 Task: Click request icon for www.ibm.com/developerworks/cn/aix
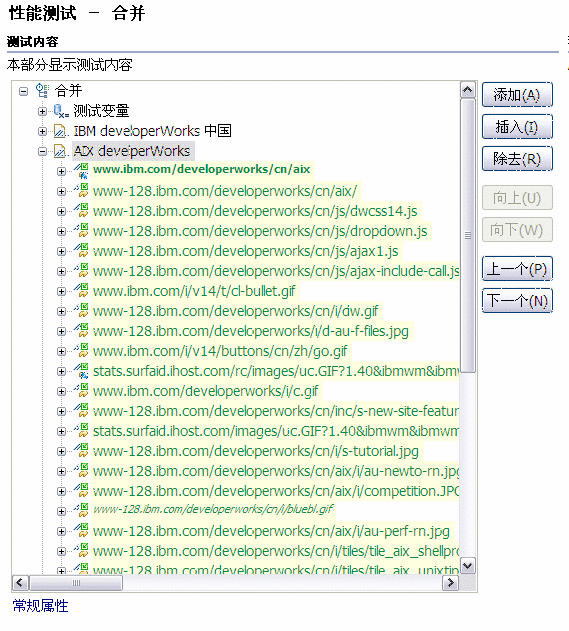(81, 171)
